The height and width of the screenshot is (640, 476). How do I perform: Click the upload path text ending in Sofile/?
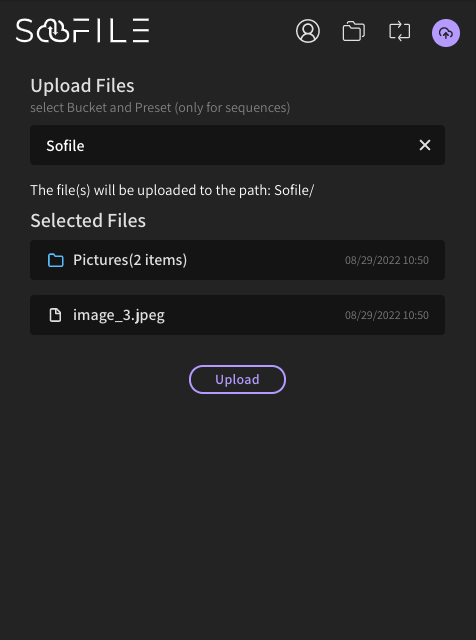(x=172, y=190)
